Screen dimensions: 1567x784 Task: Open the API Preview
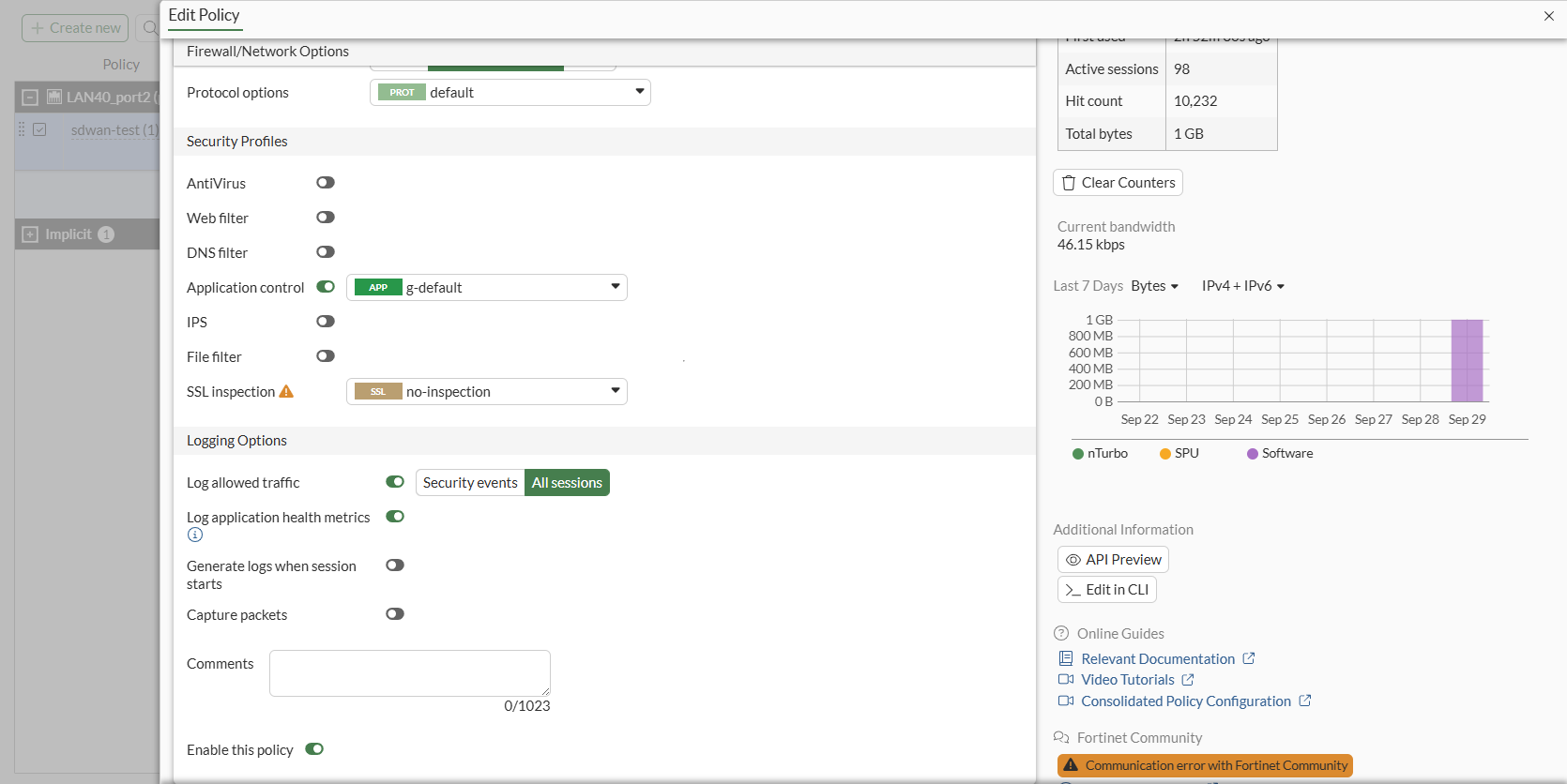(x=1113, y=560)
